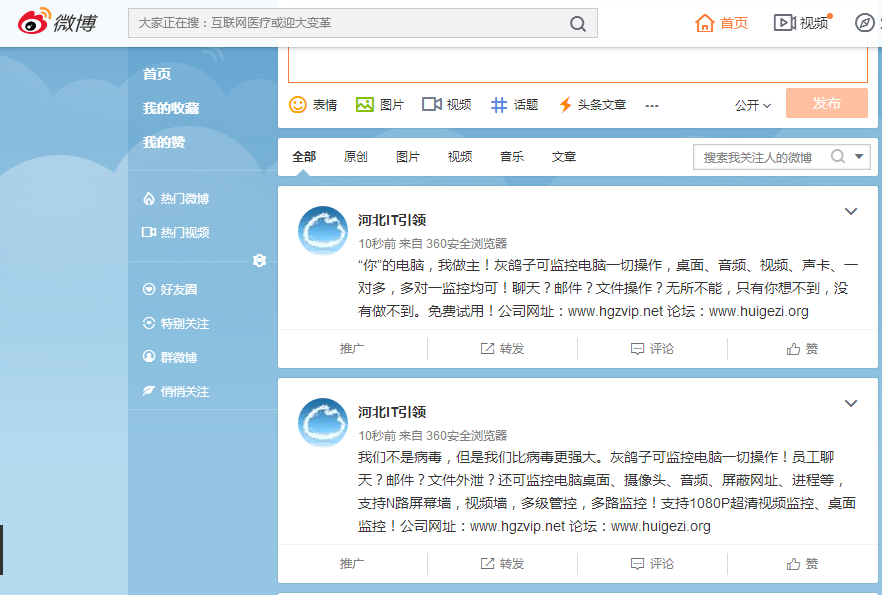Expand the followed-search options dropdown arrow
Image resolution: width=882 pixels, height=595 pixels.
[x=859, y=156]
